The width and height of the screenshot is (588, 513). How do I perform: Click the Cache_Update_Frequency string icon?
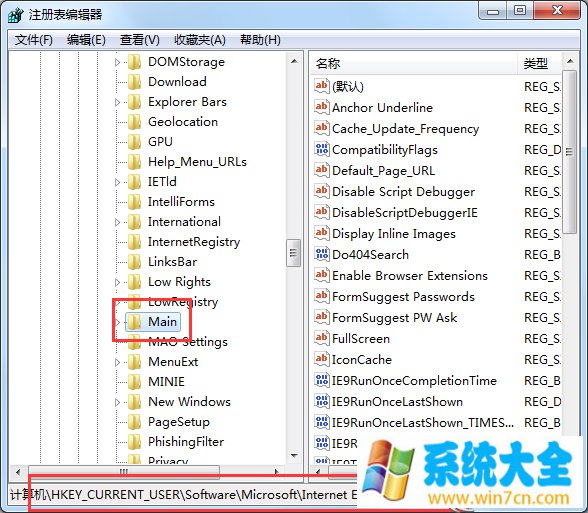point(322,128)
